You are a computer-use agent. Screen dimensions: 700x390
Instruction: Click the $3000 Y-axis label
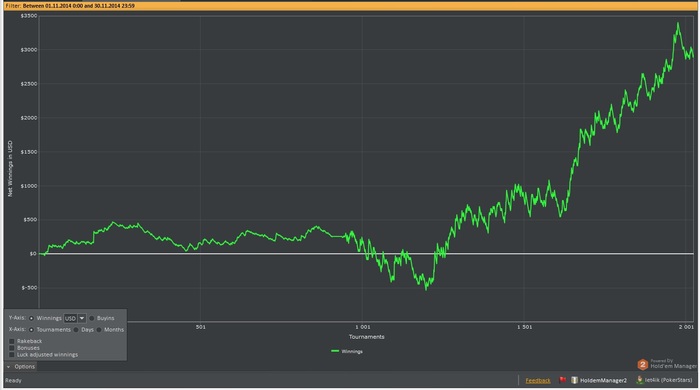(29, 50)
